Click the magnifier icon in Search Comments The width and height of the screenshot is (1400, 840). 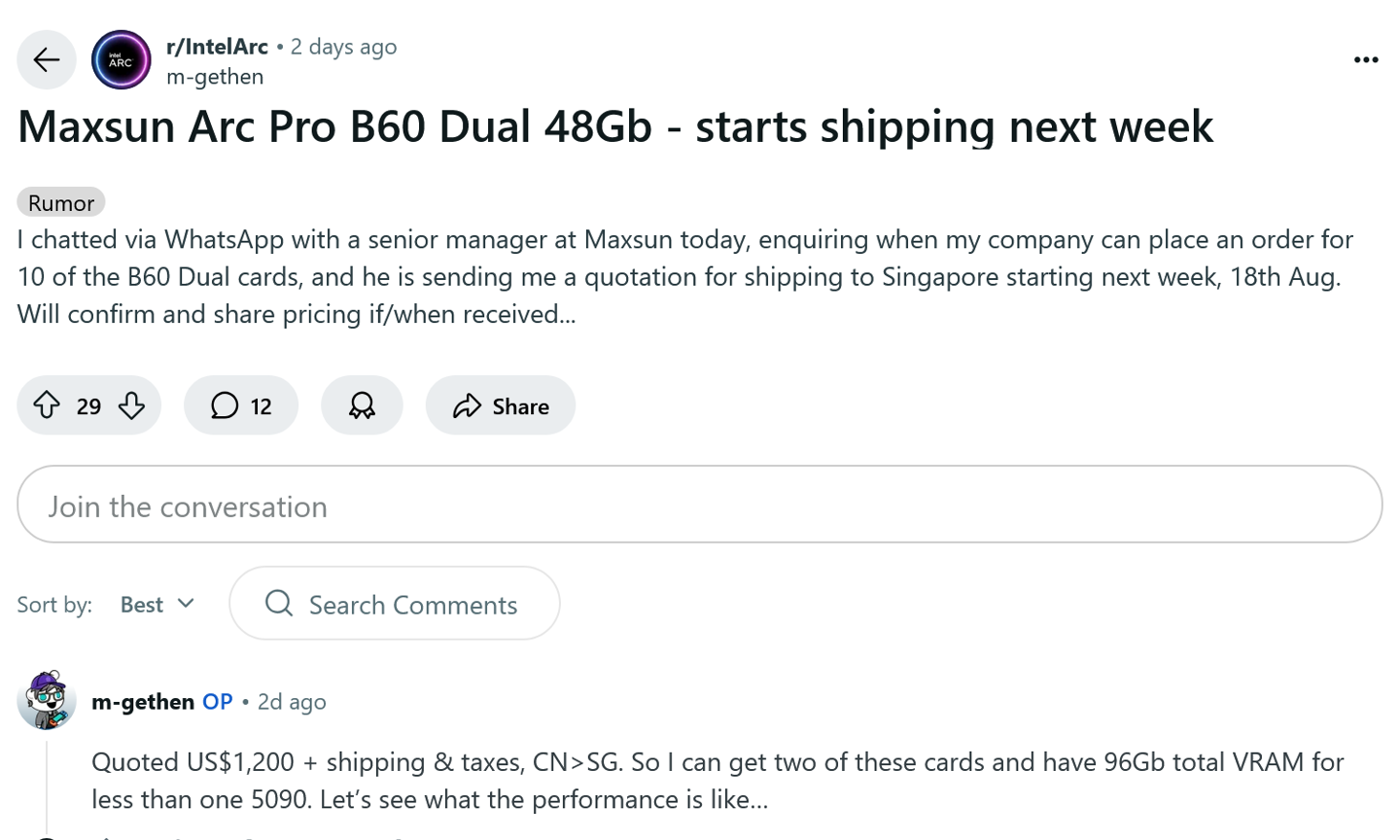click(x=279, y=604)
